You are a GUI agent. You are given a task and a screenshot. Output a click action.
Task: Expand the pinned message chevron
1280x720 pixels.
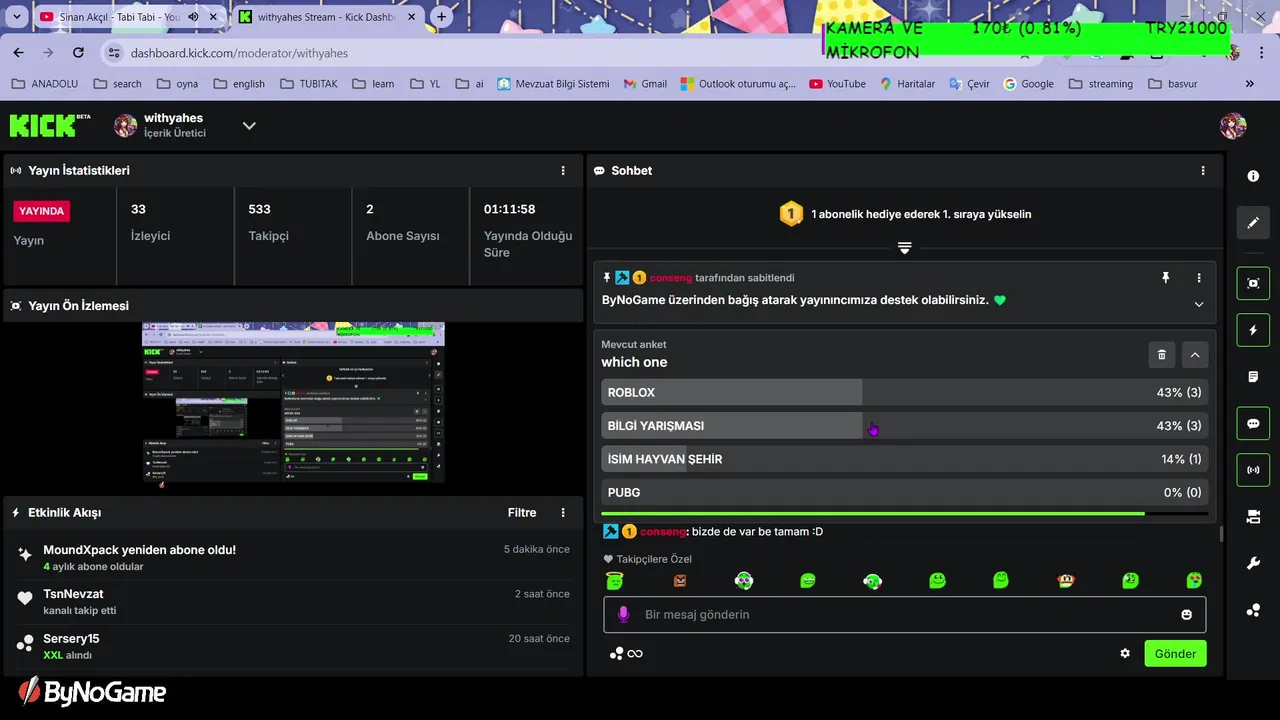pos(1199,304)
